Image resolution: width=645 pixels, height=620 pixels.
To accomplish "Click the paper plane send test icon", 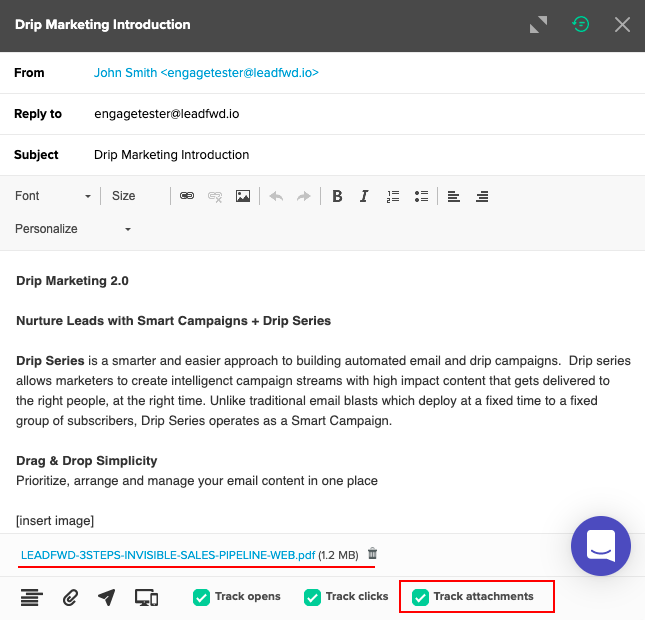I will [107, 597].
